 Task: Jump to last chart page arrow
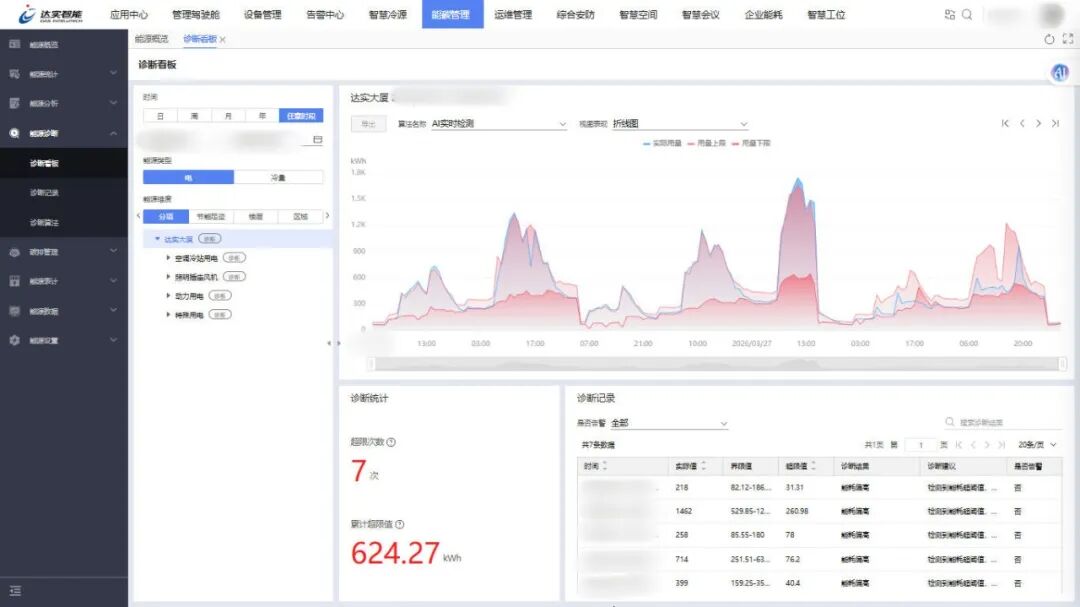click(1055, 123)
